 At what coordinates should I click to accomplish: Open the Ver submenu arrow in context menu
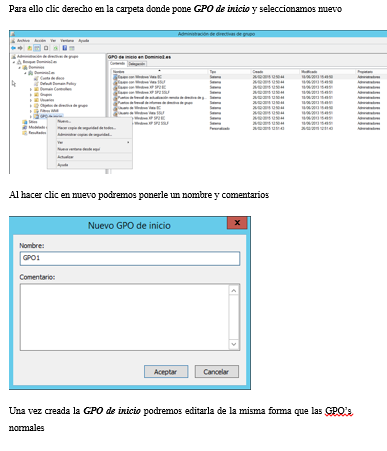[128, 142]
